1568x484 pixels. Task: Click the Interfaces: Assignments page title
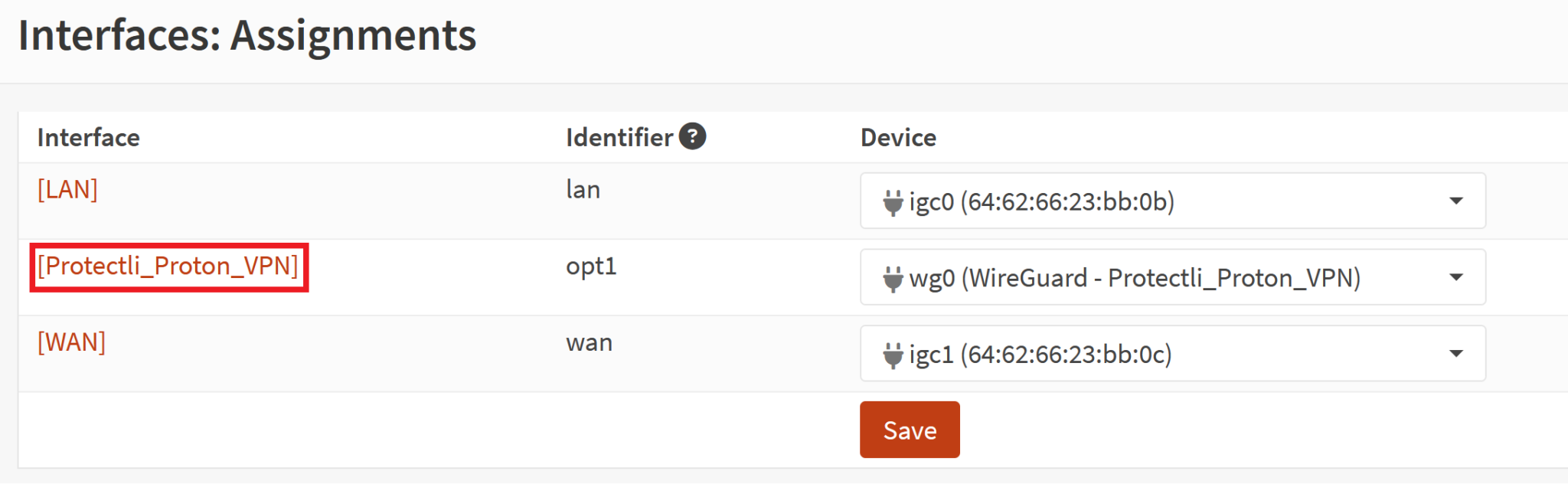pos(248,34)
